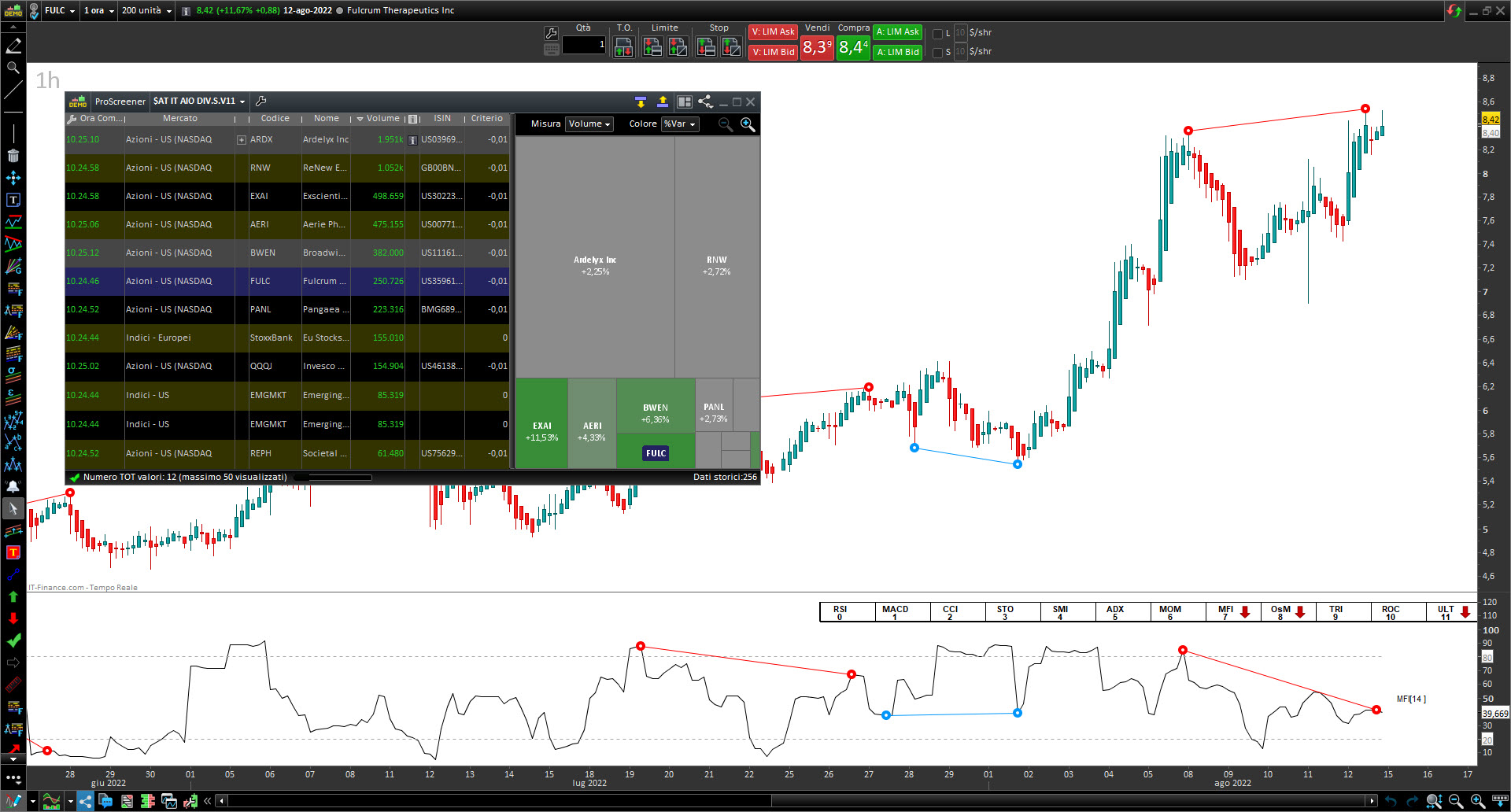Image resolution: width=1511 pixels, height=812 pixels.
Task: Click the Qtà quantity input field
Action: tap(584, 46)
